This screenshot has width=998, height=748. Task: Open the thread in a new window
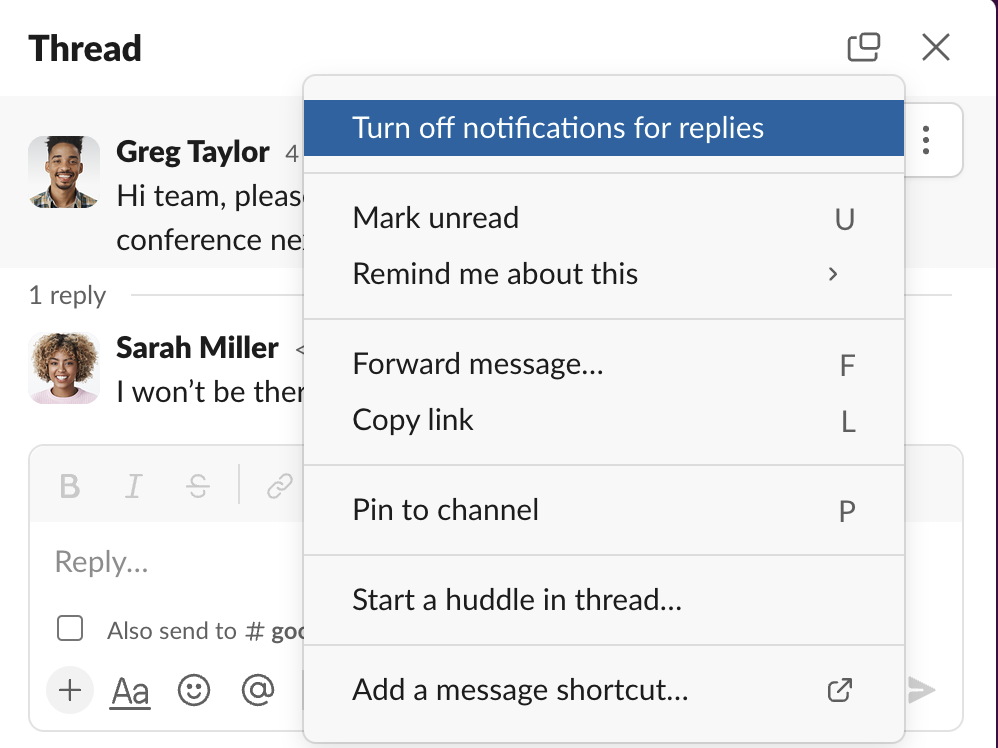(863, 46)
